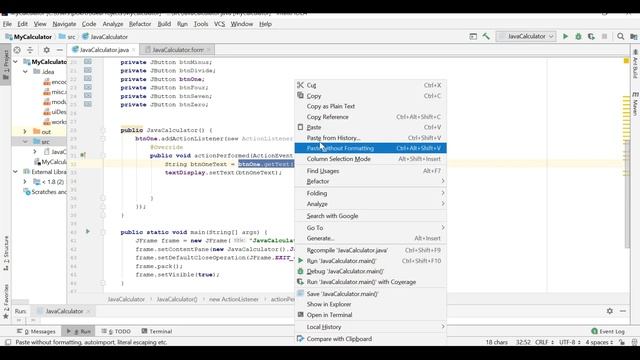Toggle the 4: Run tool window button

point(78,331)
